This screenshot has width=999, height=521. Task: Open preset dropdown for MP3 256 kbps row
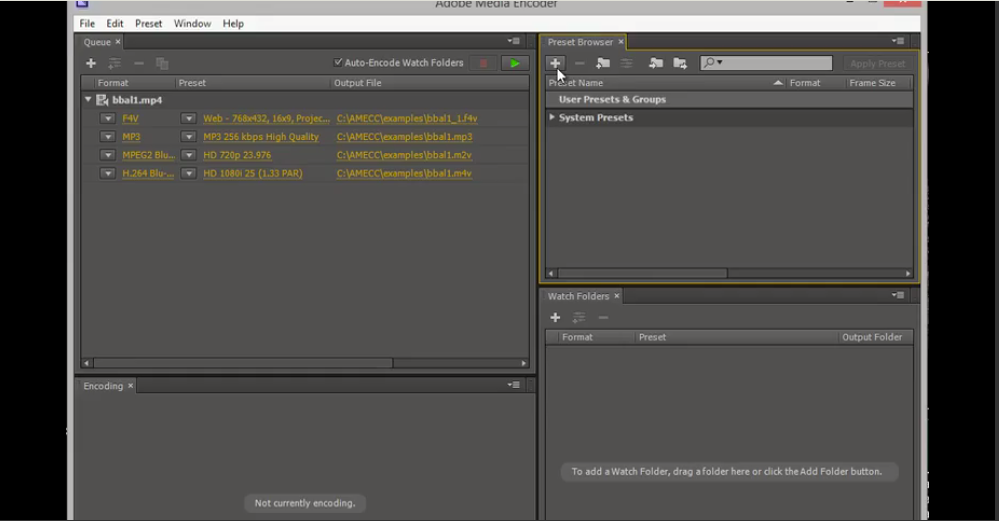click(188, 136)
